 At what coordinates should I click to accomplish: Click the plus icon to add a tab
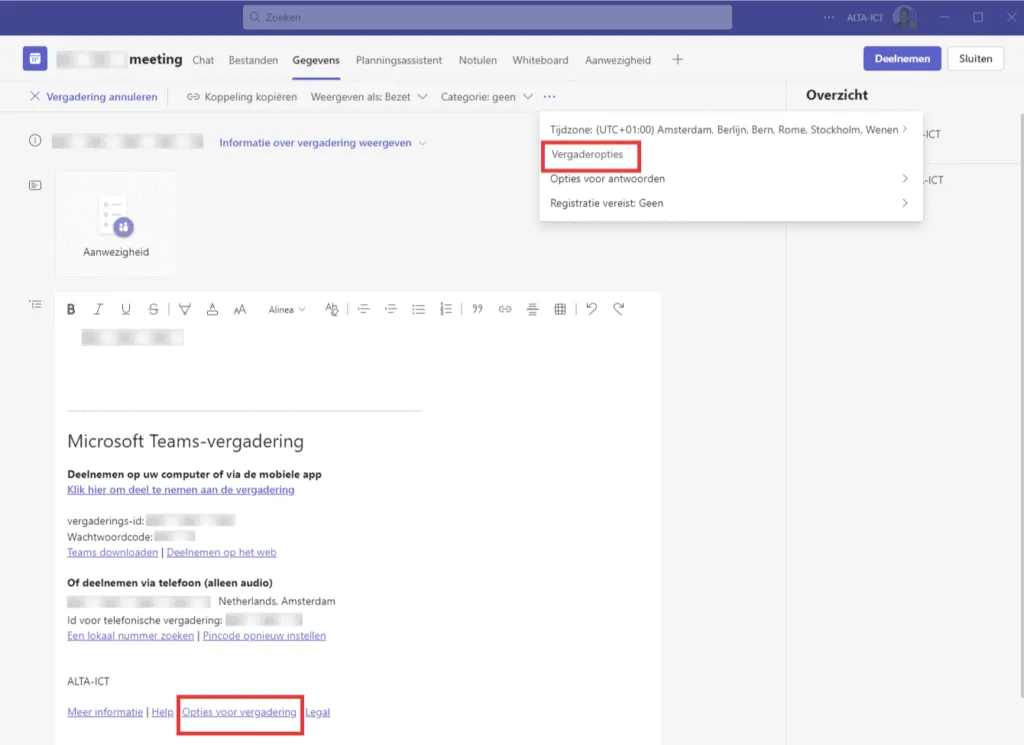click(x=677, y=60)
